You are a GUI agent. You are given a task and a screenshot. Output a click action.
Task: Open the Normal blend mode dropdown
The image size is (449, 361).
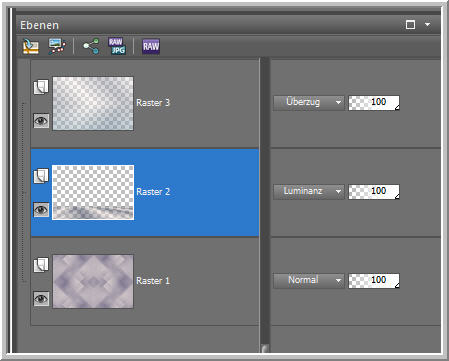click(x=309, y=281)
